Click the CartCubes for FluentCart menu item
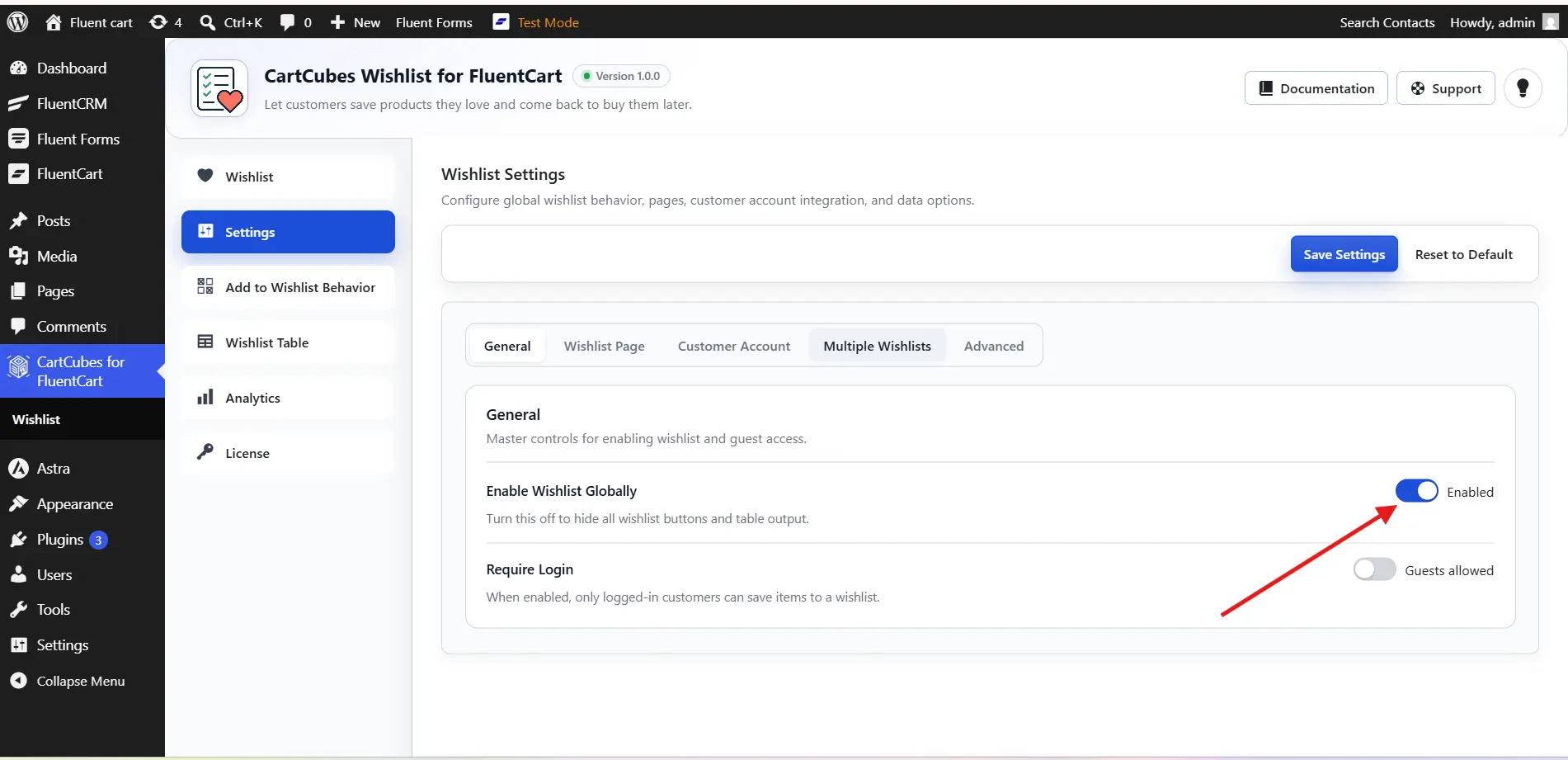The width and height of the screenshot is (1568, 760). click(x=82, y=371)
